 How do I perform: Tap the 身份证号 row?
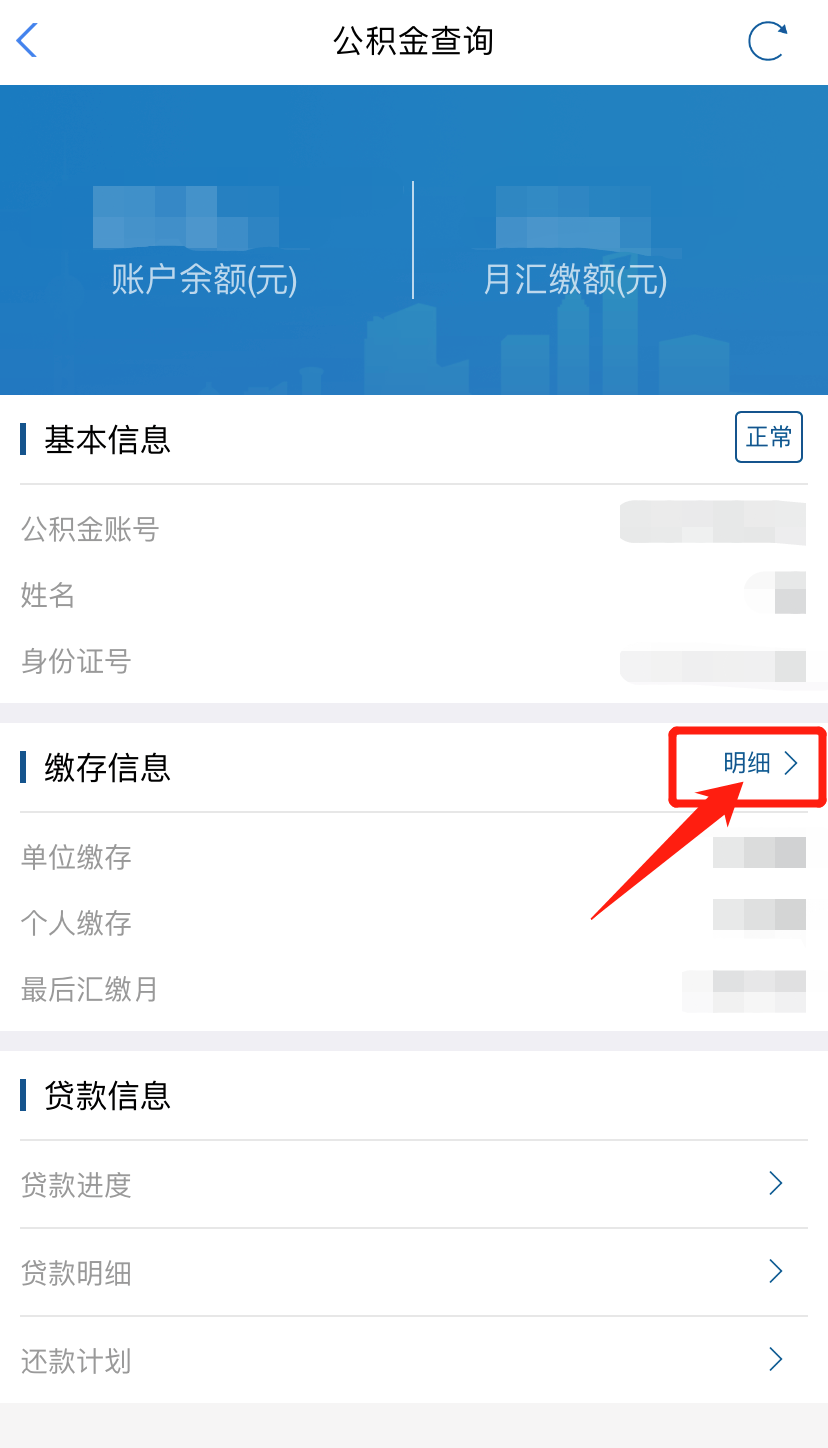coord(414,661)
